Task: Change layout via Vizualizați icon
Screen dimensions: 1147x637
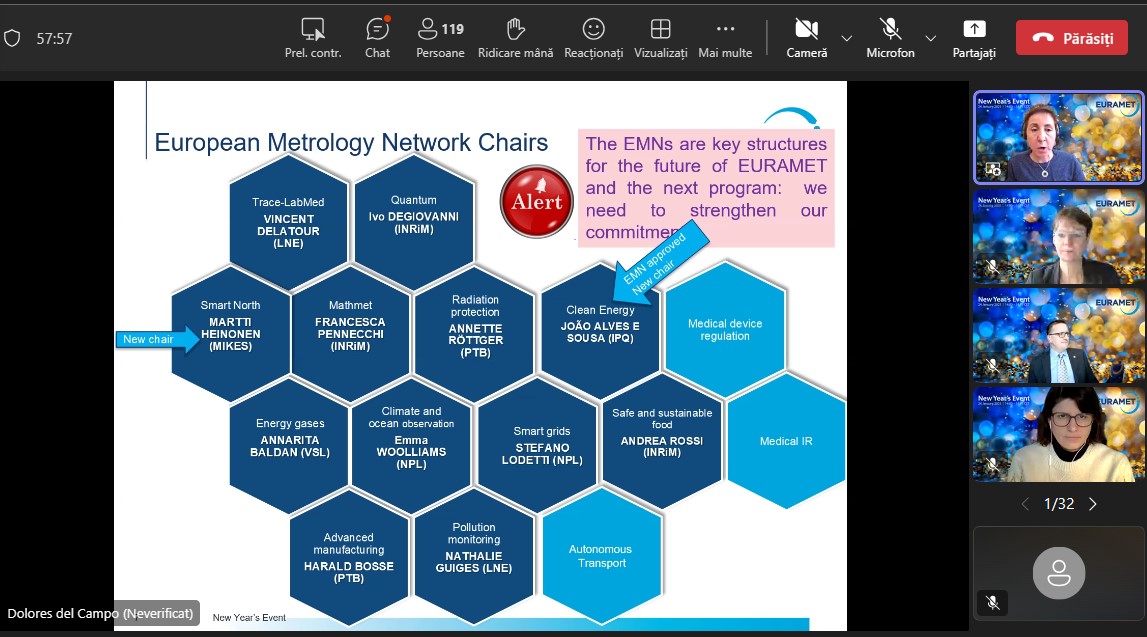Action: tap(660, 37)
